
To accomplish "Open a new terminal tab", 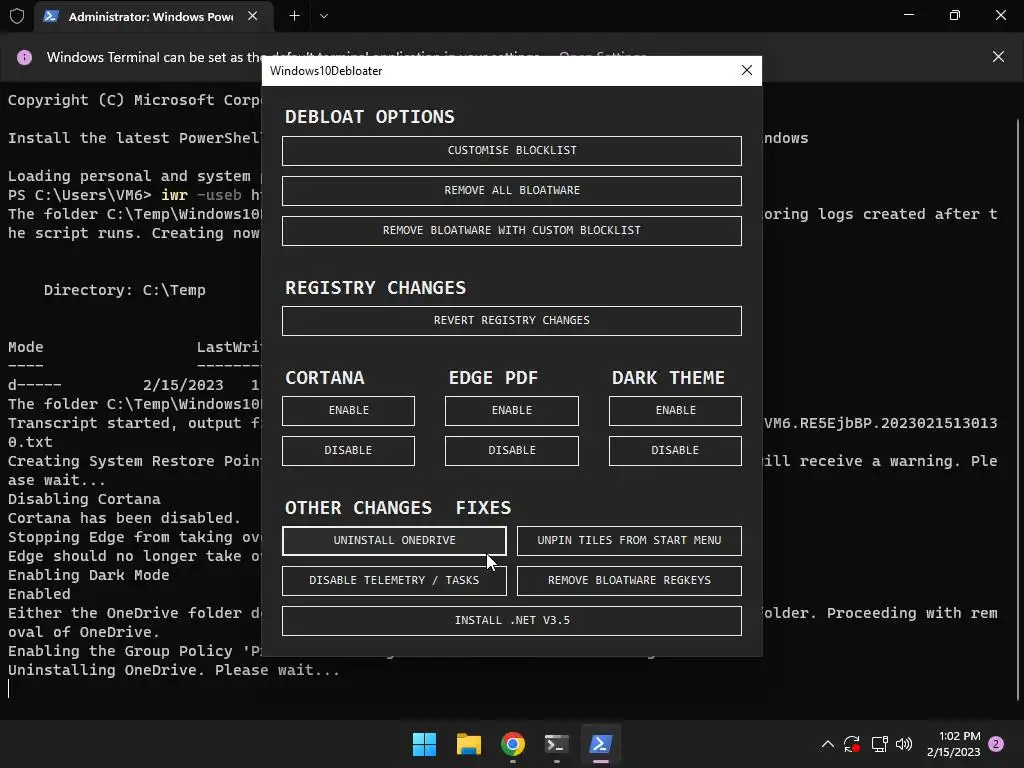I will point(295,16).
